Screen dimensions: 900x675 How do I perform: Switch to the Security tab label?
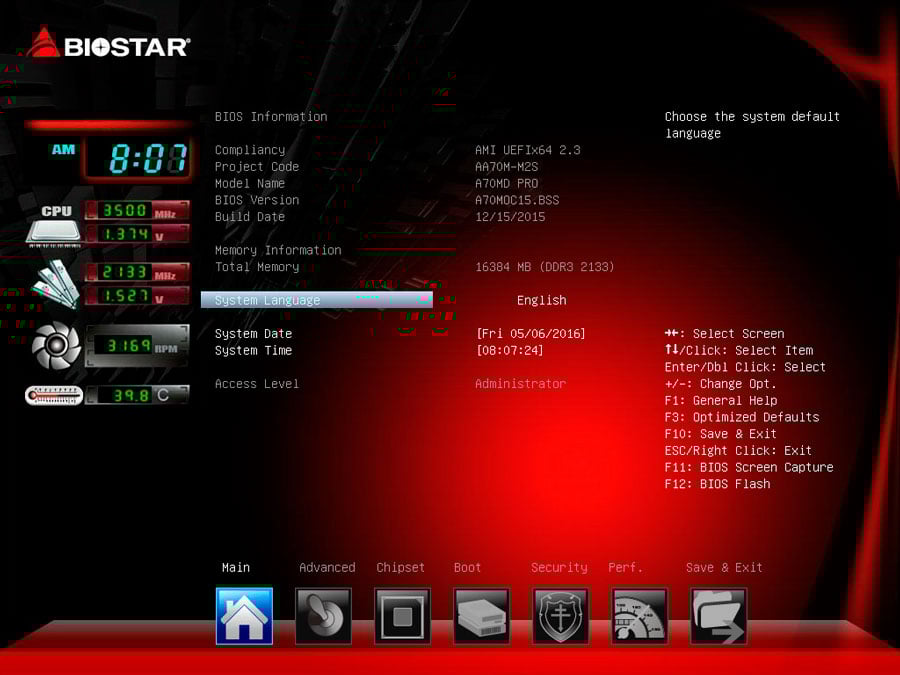pyautogui.click(x=559, y=568)
